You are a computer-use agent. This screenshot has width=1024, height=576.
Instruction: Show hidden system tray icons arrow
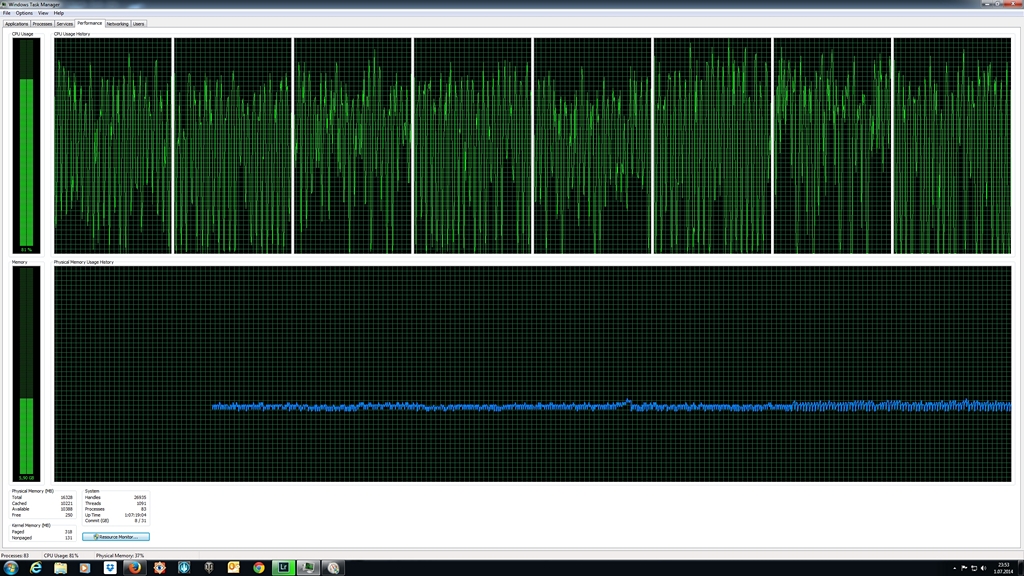click(955, 568)
